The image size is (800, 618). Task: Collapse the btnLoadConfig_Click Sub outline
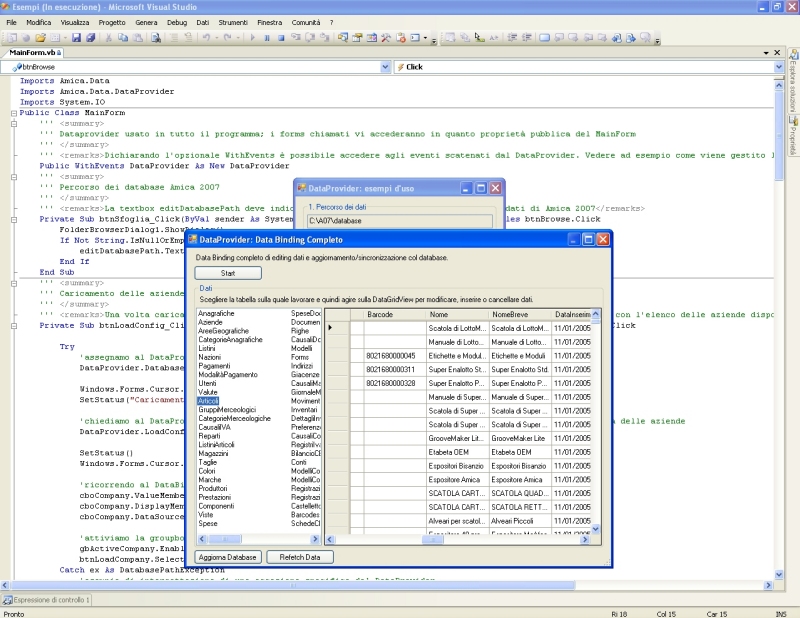14,326
